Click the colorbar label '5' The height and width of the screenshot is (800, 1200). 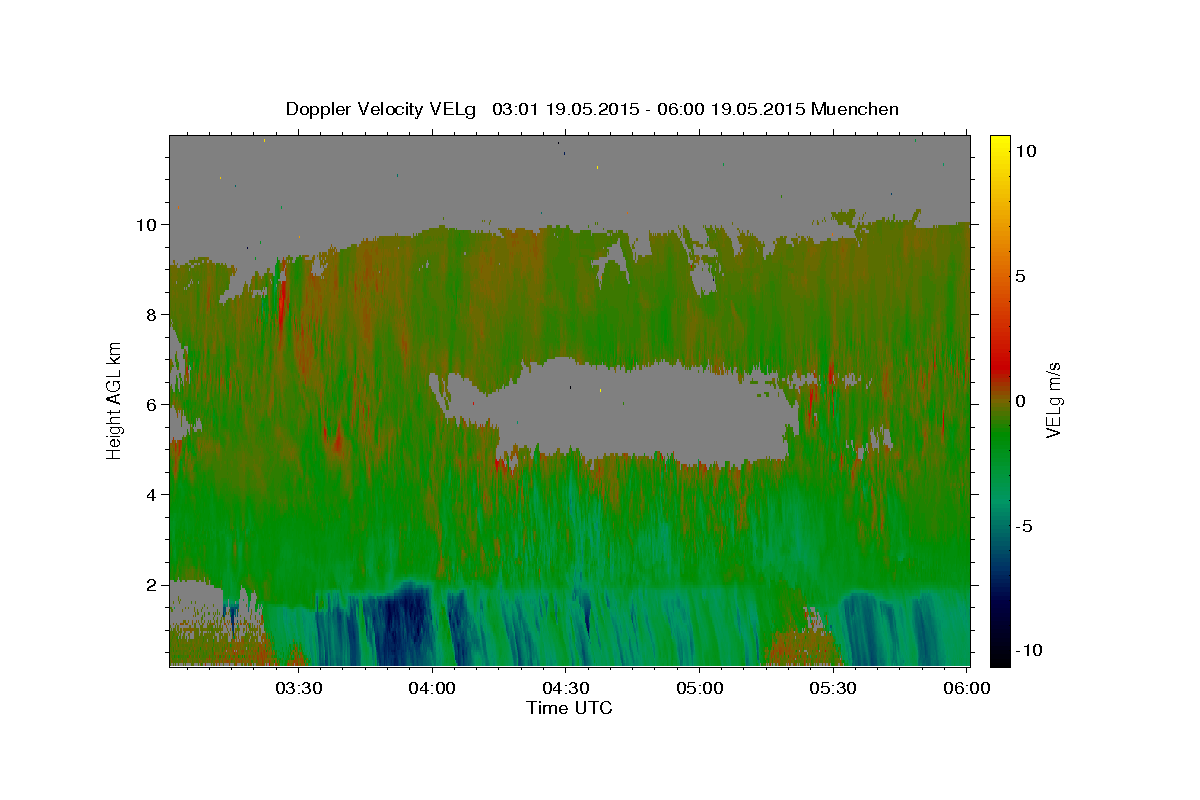(x=1020, y=276)
